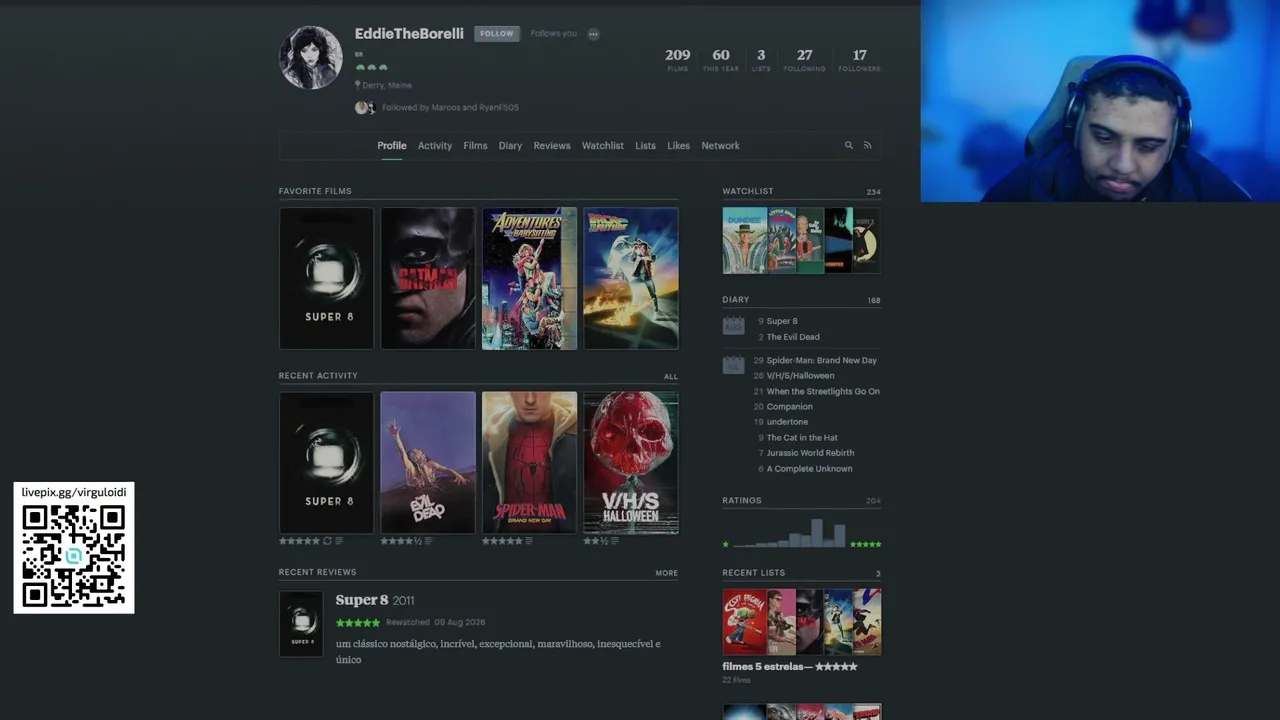Click the green star rating on Super 8 review
Viewport: 1280px width, 720px height.
358,622
